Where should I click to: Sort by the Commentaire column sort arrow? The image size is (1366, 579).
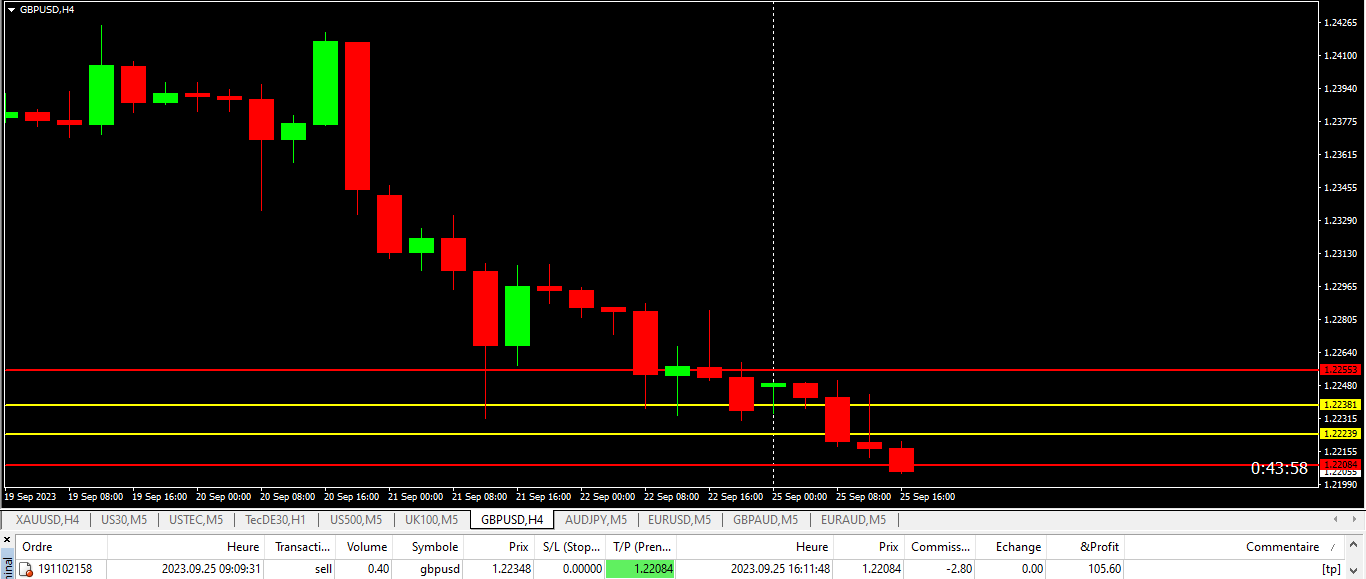(1331, 547)
